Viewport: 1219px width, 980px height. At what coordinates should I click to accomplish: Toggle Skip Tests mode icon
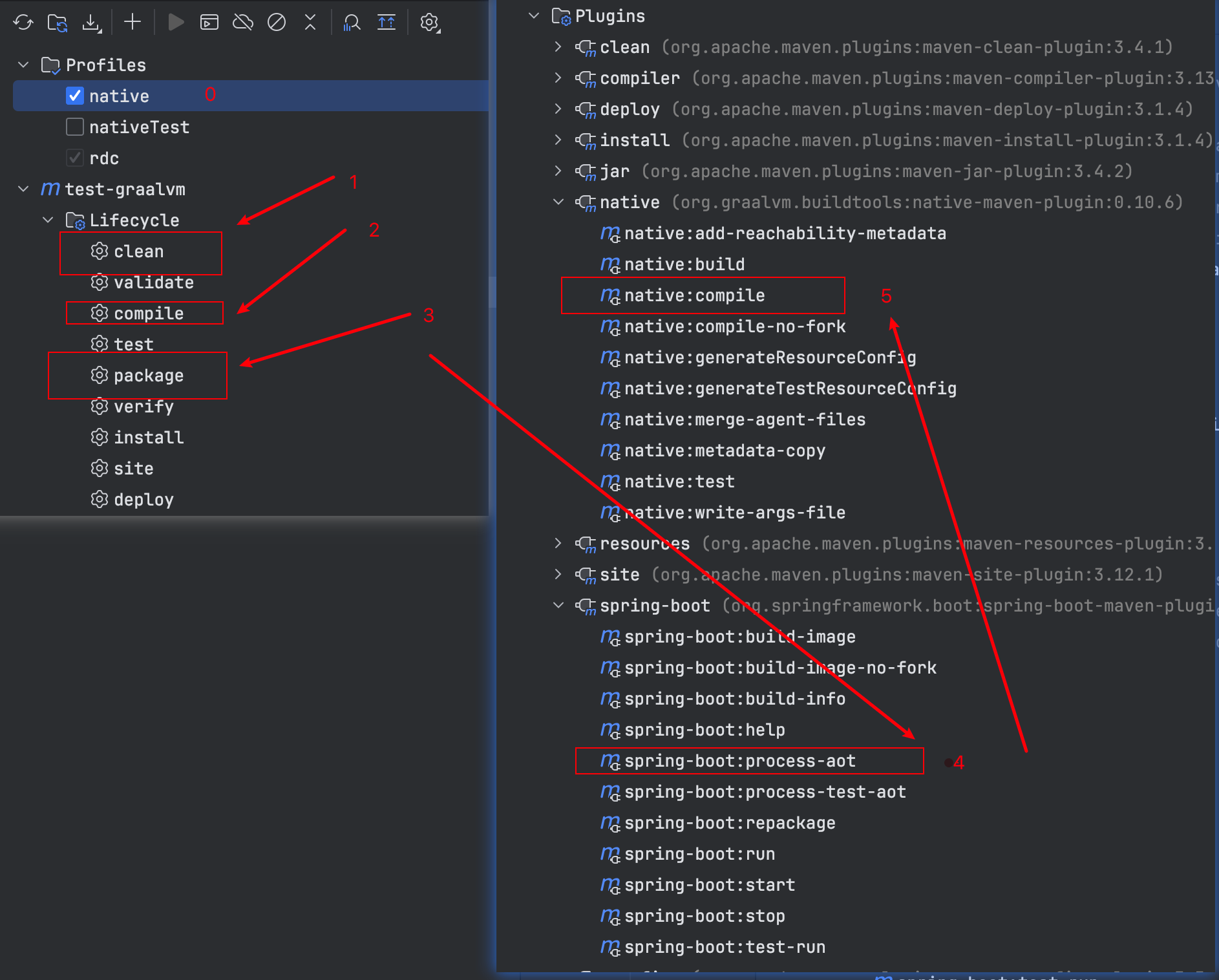(x=277, y=23)
